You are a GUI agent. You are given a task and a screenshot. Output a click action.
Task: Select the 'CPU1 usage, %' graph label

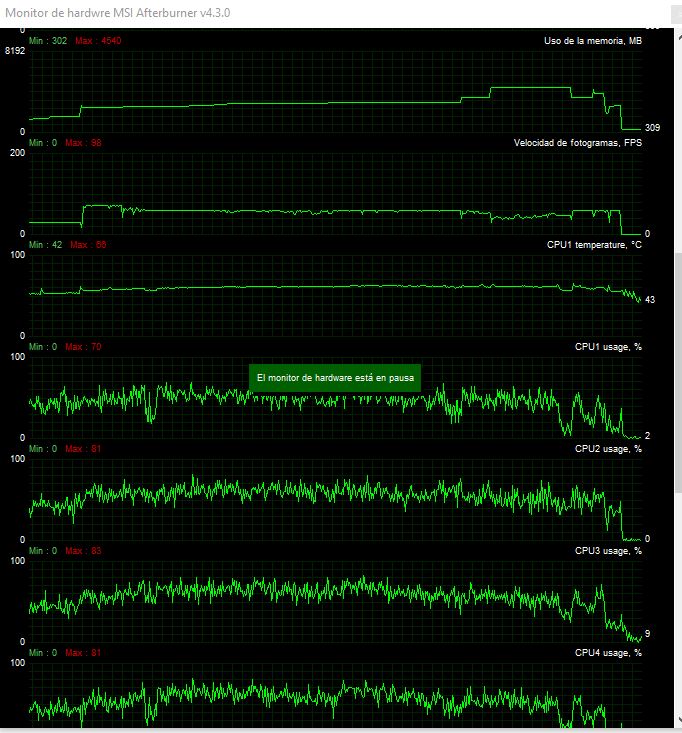pos(608,346)
